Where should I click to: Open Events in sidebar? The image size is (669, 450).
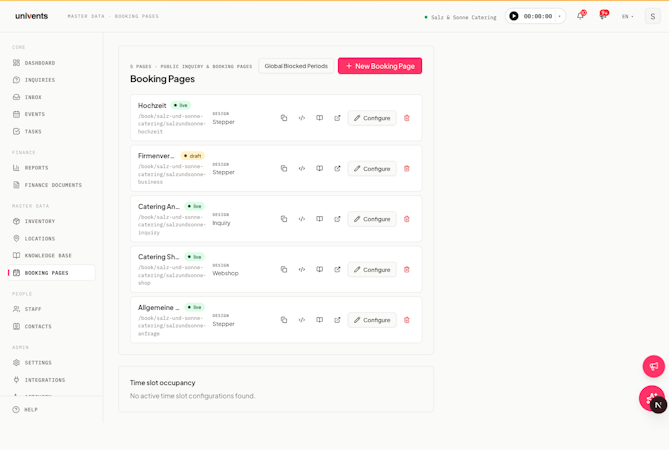click(51, 114)
